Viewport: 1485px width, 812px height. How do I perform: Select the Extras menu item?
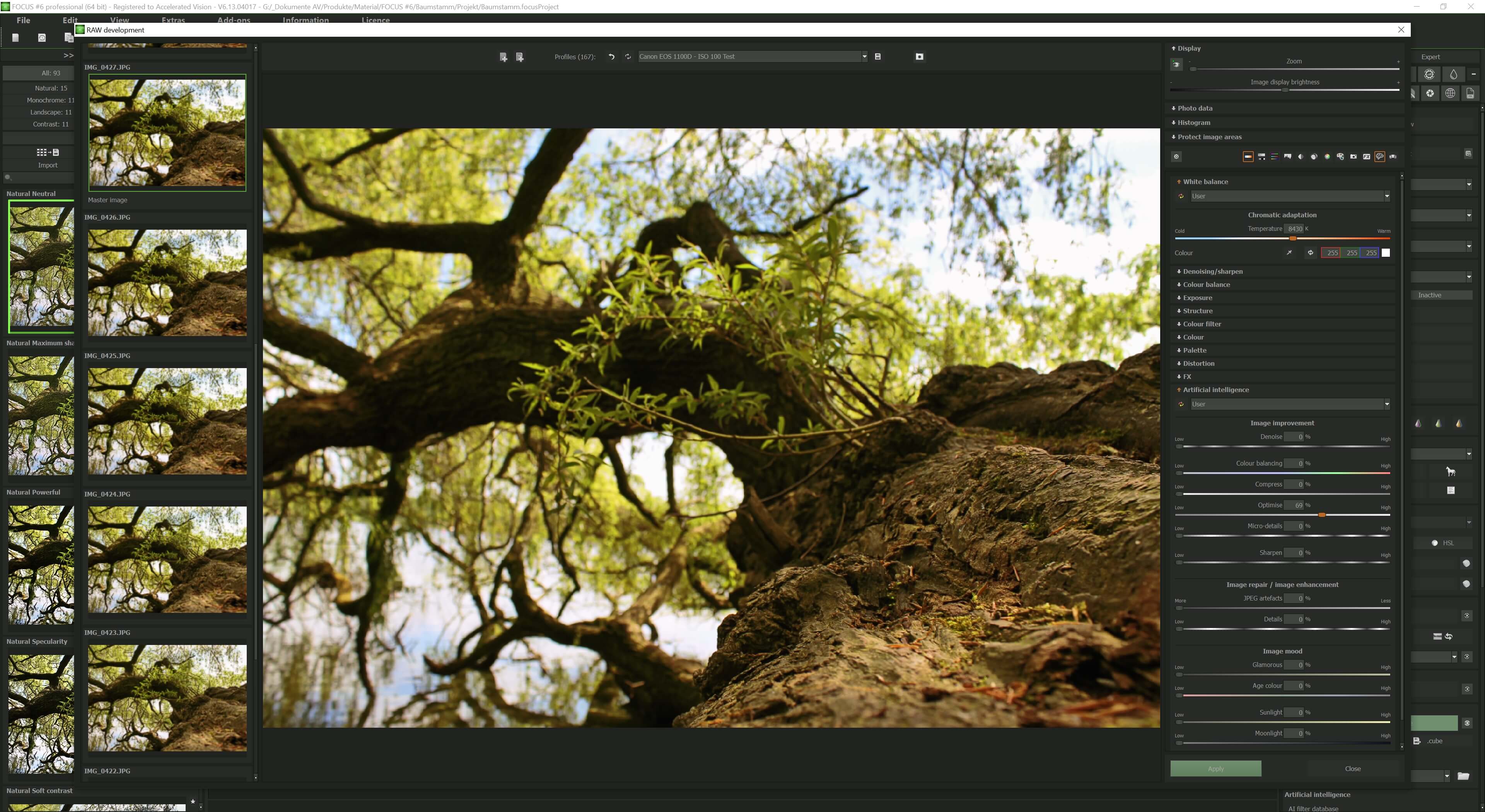pyautogui.click(x=173, y=20)
